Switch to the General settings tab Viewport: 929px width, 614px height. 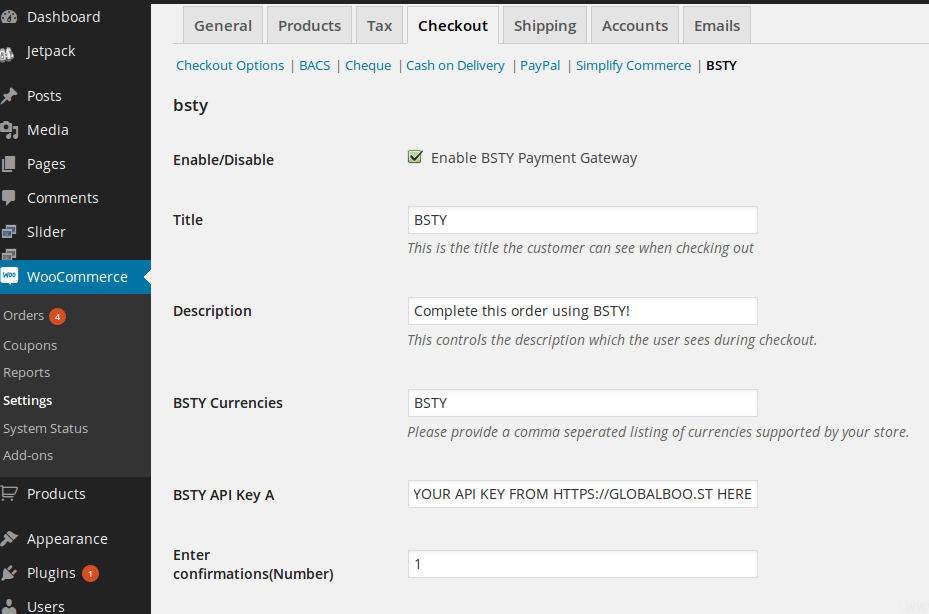pyautogui.click(x=223, y=25)
